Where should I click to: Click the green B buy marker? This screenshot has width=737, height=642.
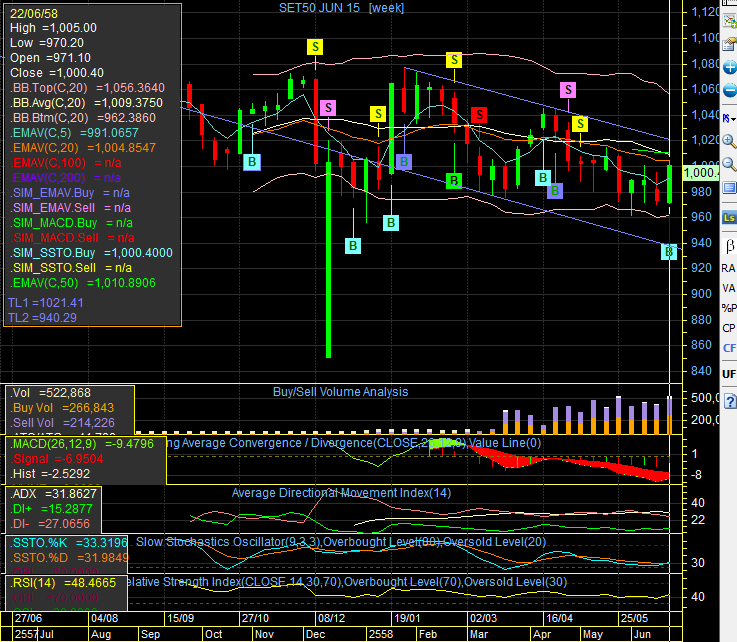click(454, 180)
